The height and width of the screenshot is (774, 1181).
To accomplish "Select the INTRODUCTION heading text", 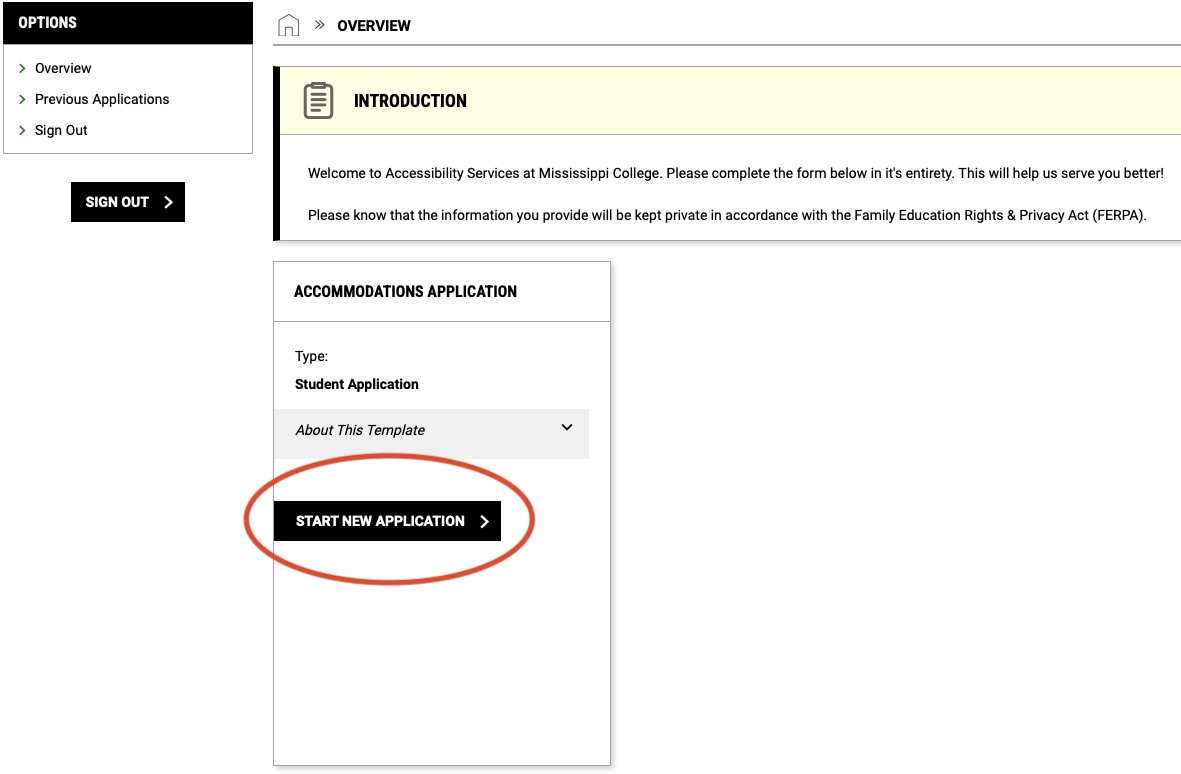I will pos(410,101).
